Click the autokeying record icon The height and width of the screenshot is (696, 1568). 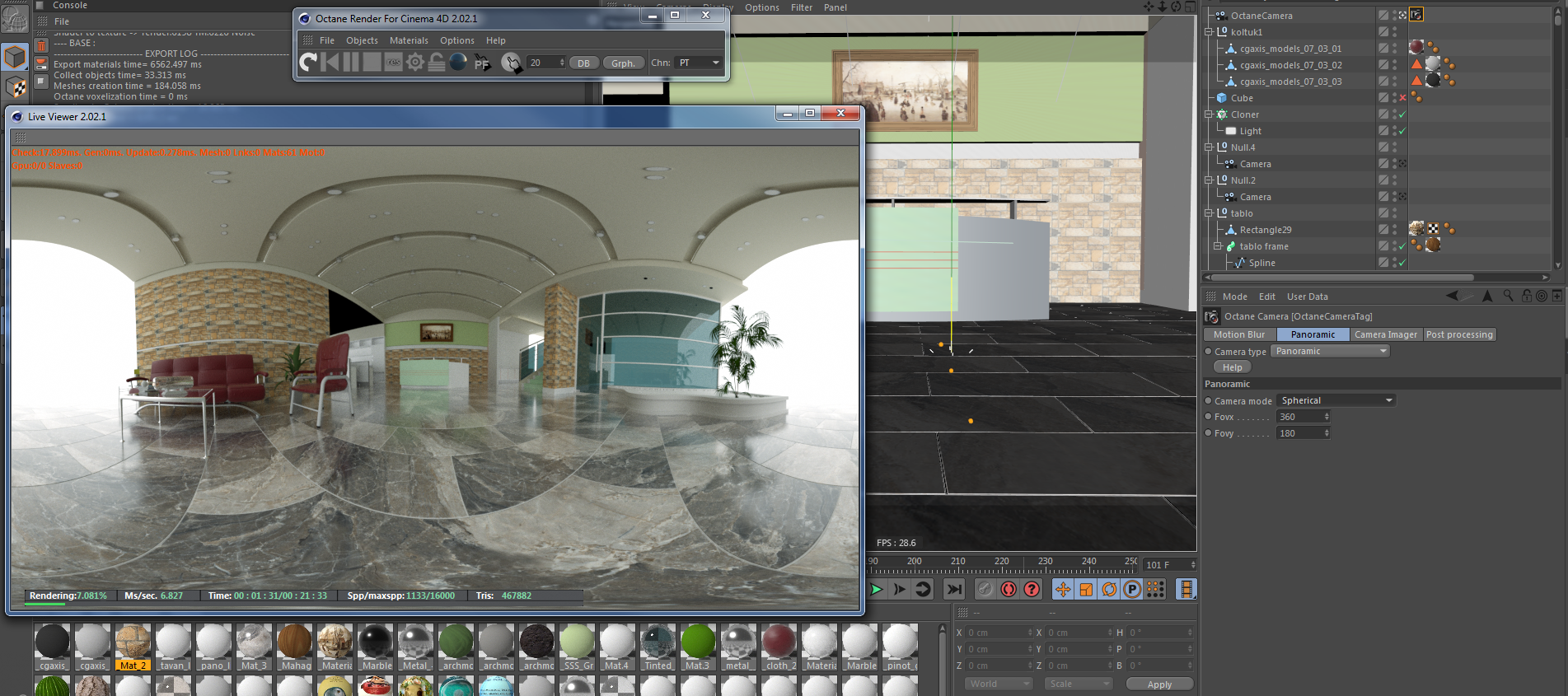pos(1009,589)
